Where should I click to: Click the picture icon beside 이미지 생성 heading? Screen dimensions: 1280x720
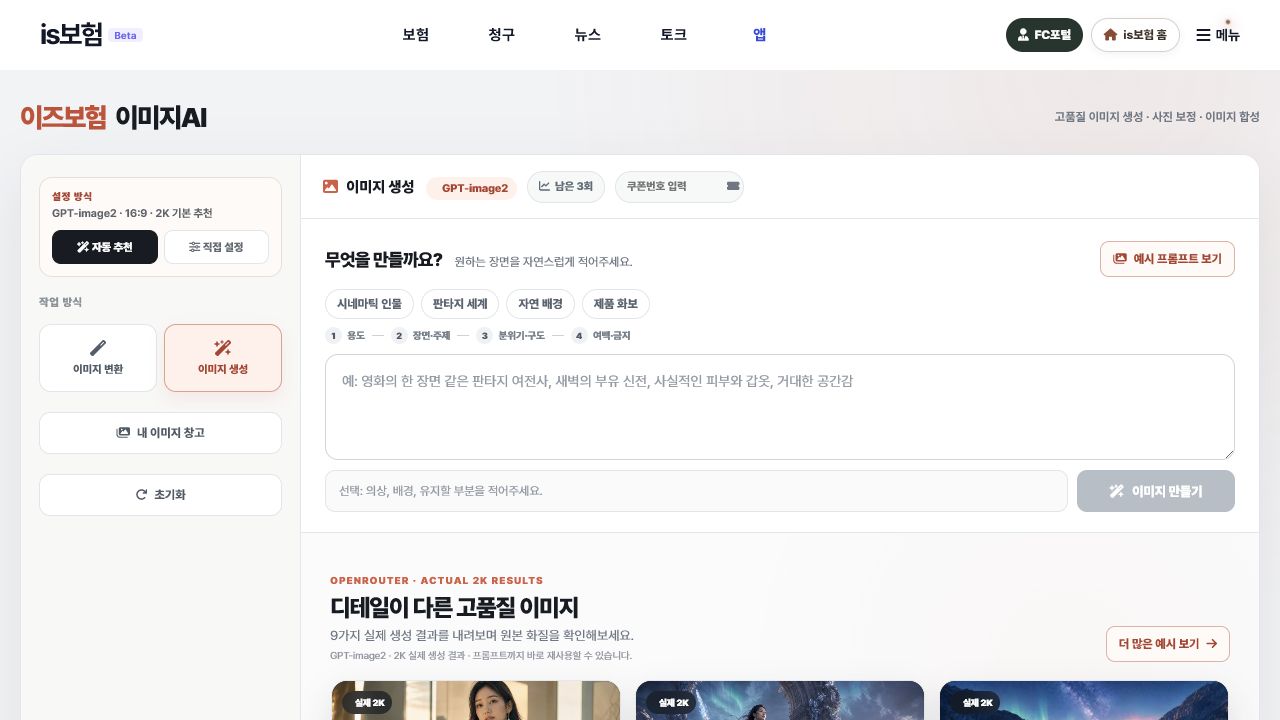click(x=330, y=186)
